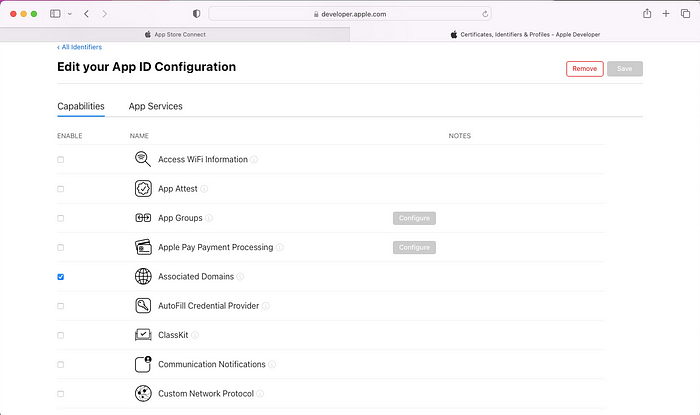
Task: Enable the ClassKit checkbox
Action: click(61, 336)
